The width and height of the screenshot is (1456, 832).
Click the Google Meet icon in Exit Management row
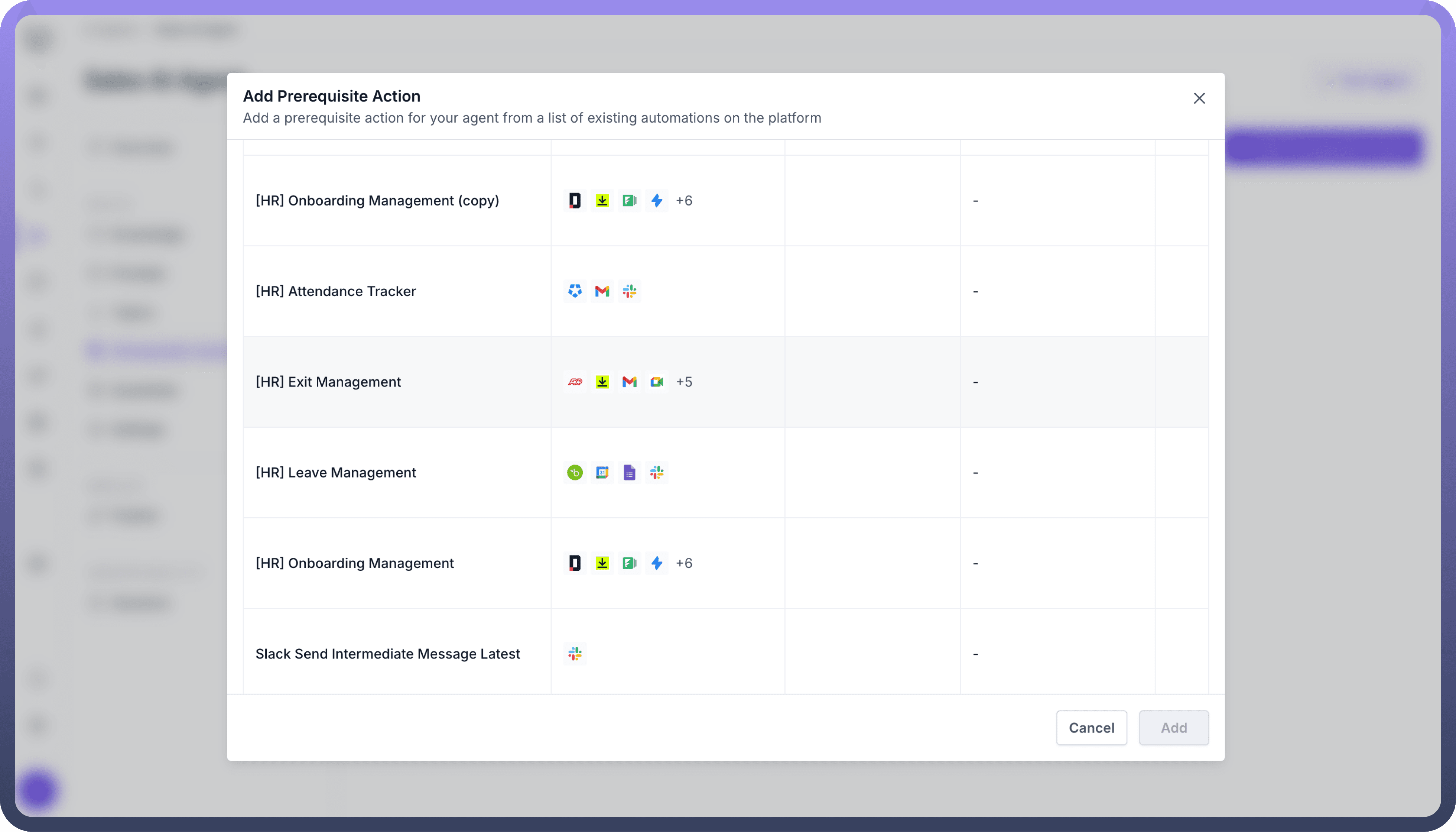click(x=657, y=382)
